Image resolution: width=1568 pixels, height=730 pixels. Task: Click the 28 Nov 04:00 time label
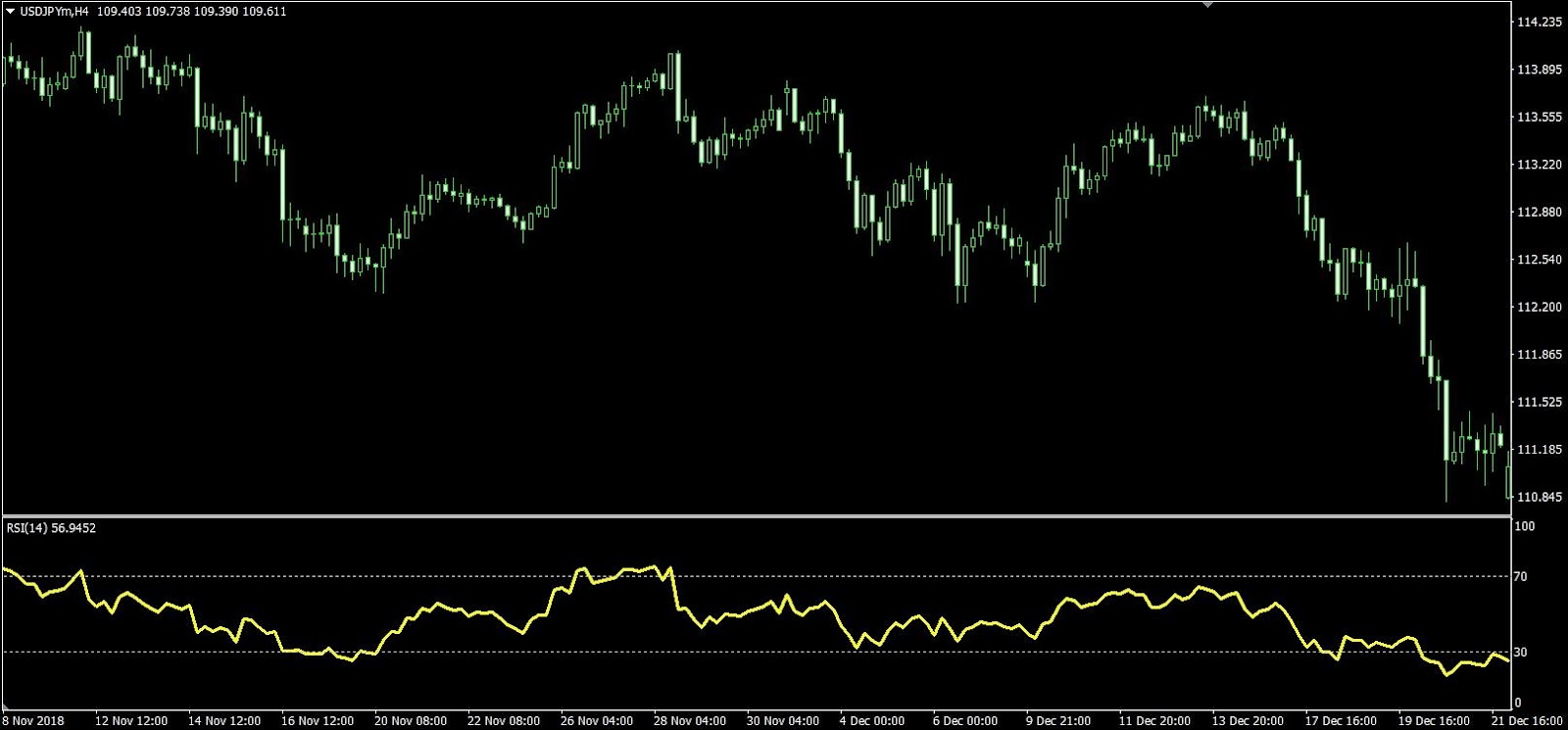(690, 721)
